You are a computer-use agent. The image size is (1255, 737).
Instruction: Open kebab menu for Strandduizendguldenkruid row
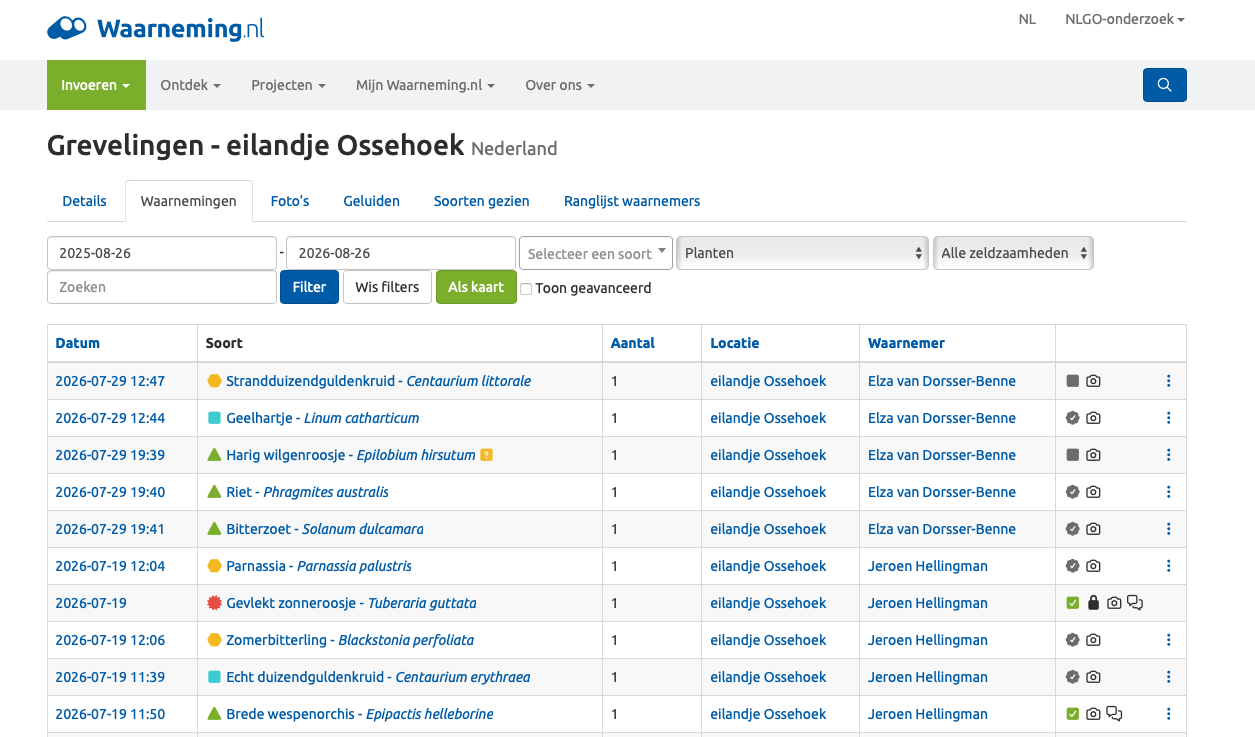1168,381
